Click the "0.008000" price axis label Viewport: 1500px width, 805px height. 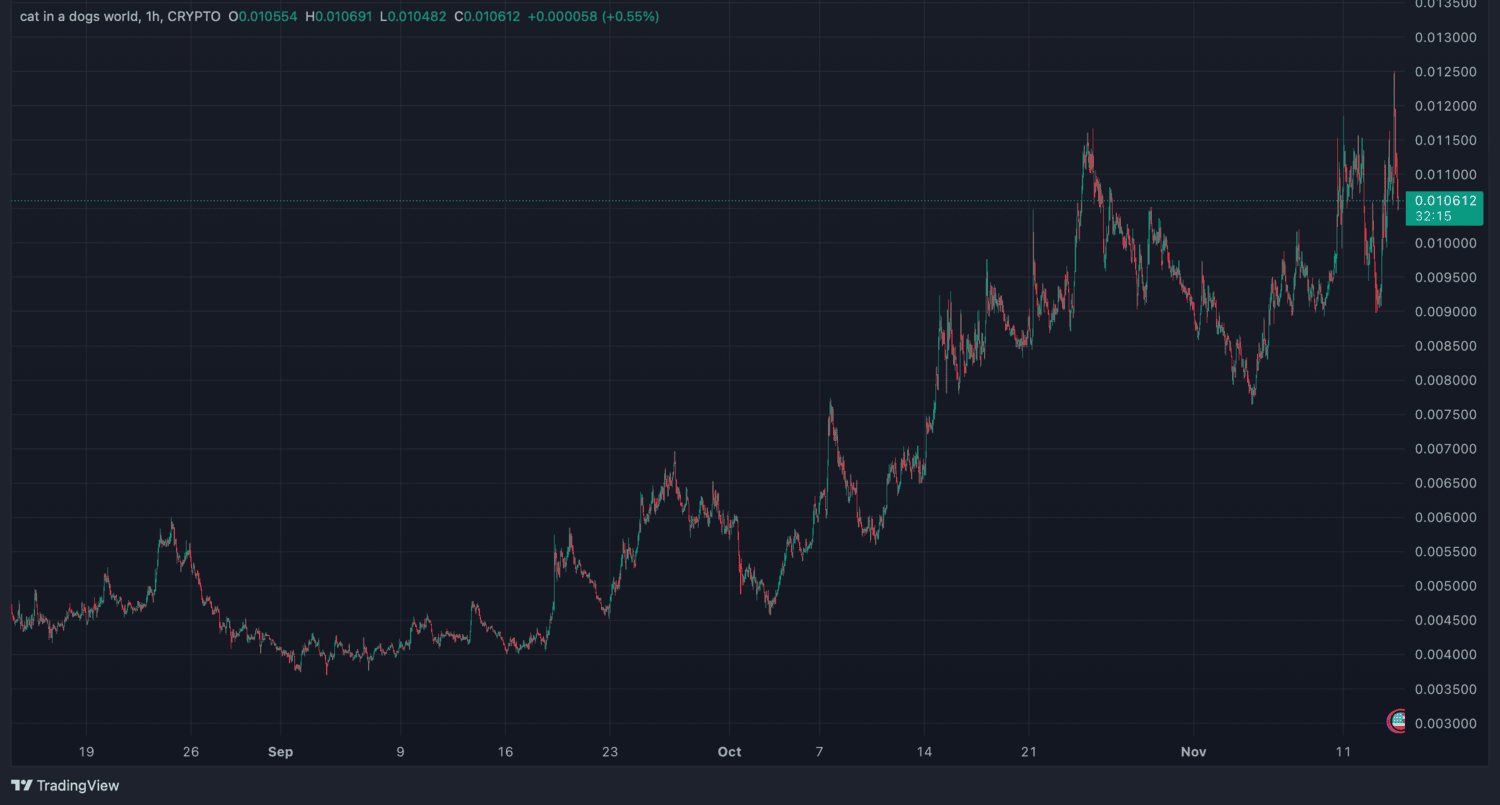[1448, 380]
